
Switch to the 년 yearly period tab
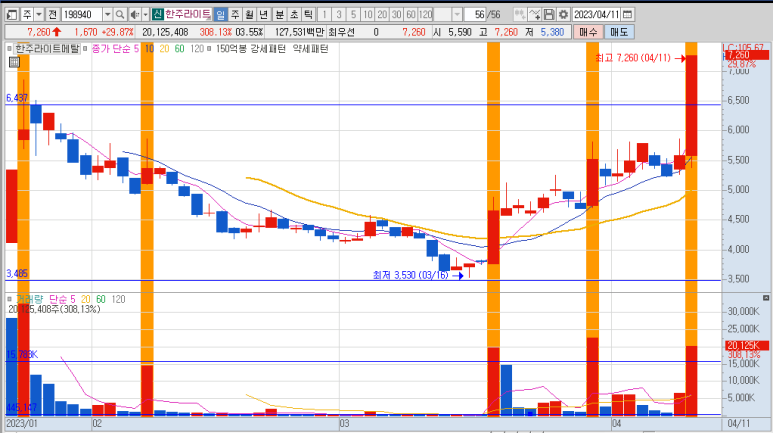tap(264, 14)
